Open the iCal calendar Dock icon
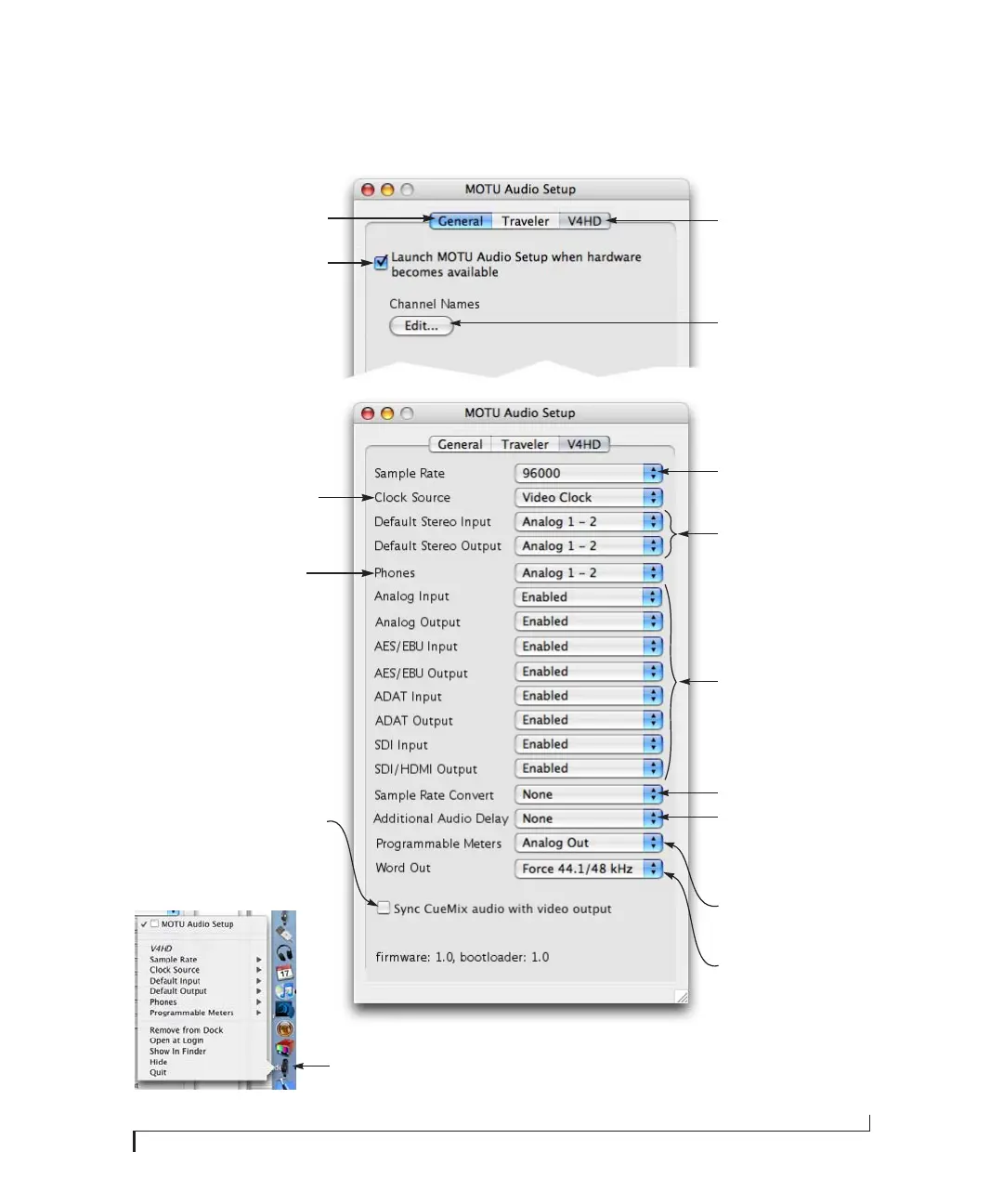Image resolution: width=1003 pixels, height=1204 pixels. pyautogui.click(x=285, y=972)
